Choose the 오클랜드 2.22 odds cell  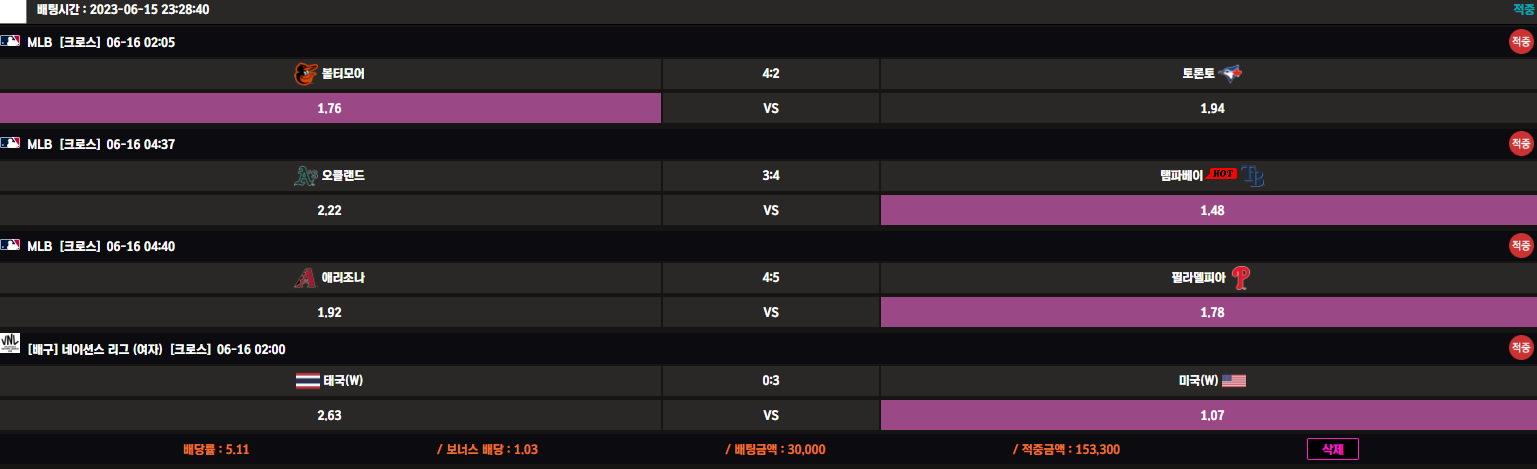click(x=330, y=210)
